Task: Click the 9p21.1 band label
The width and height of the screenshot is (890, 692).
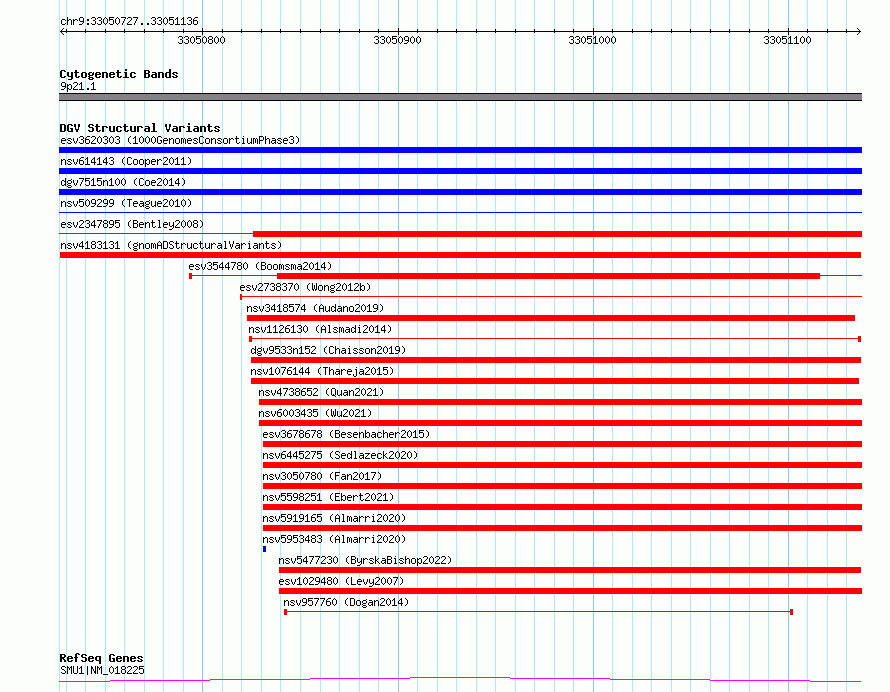Action: click(78, 86)
